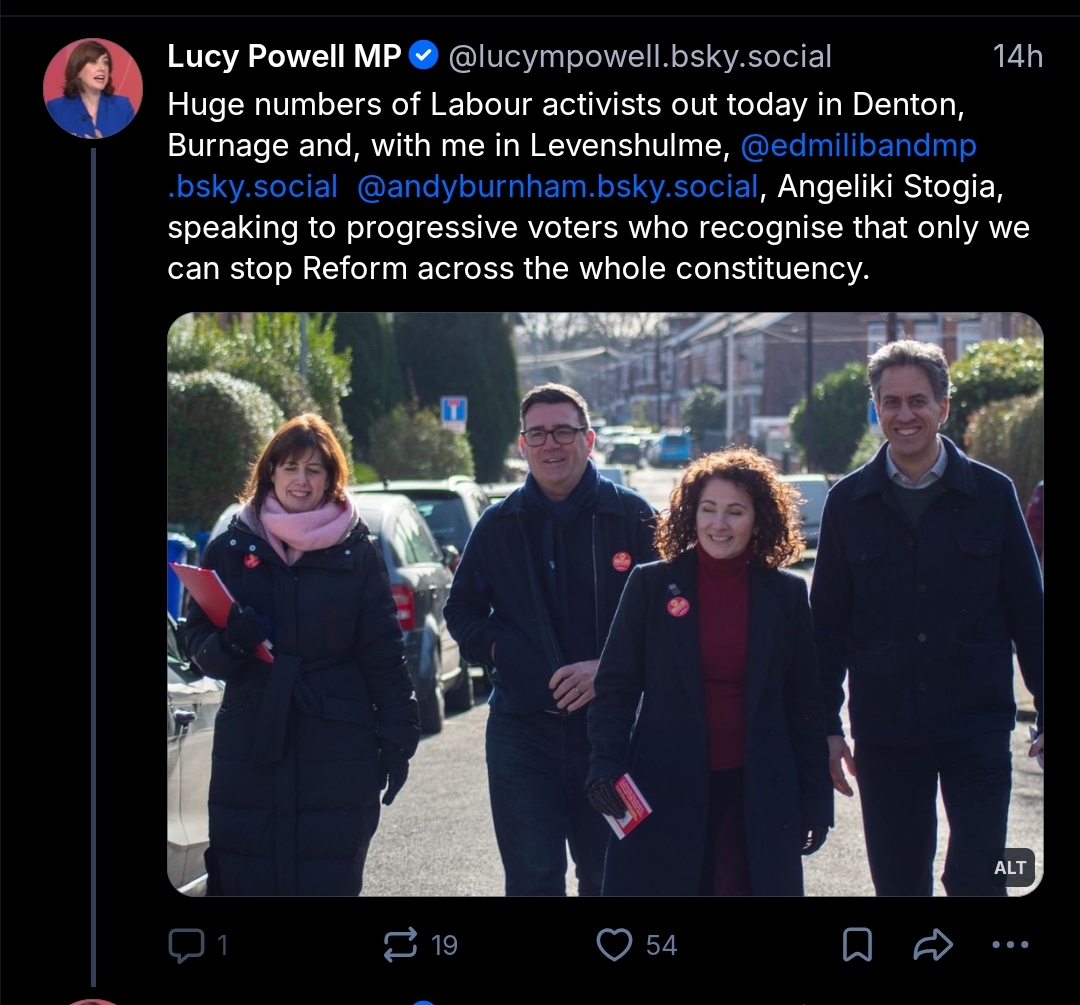
Task: Open the @andyburnham.bsky.social mention
Action: tap(557, 187)
